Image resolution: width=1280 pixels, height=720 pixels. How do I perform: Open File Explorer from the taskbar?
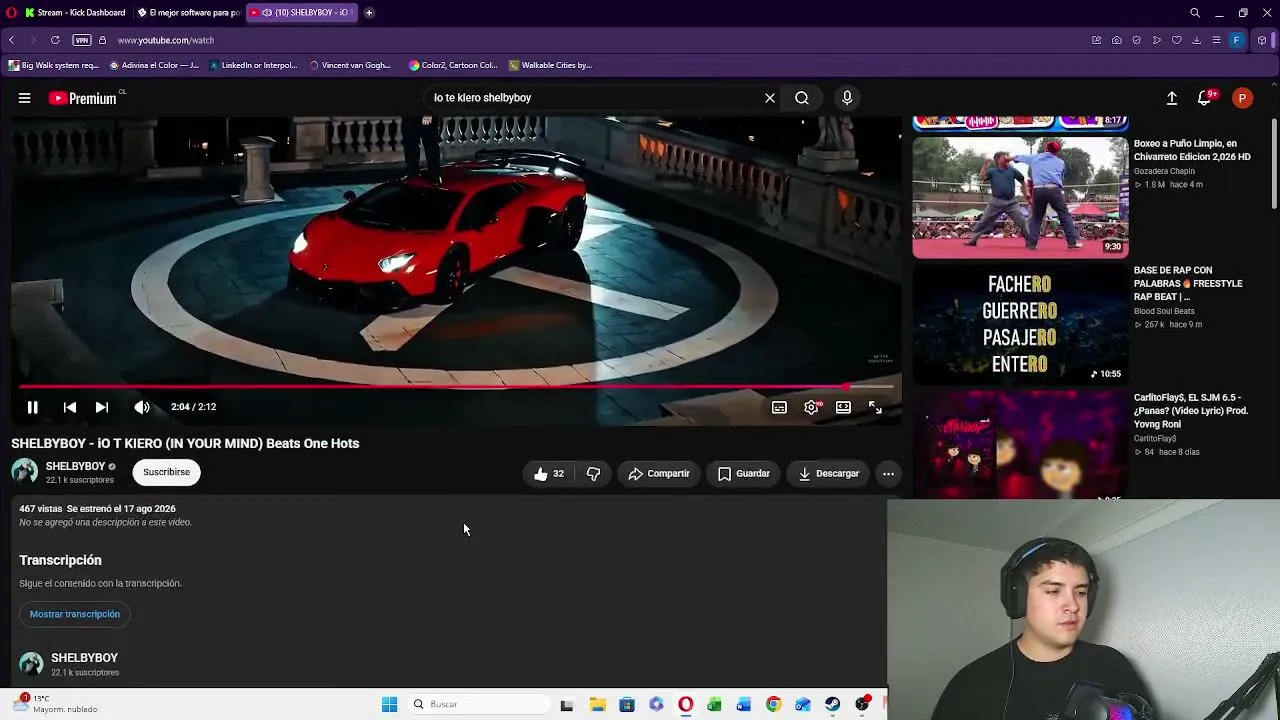point(597,704)
